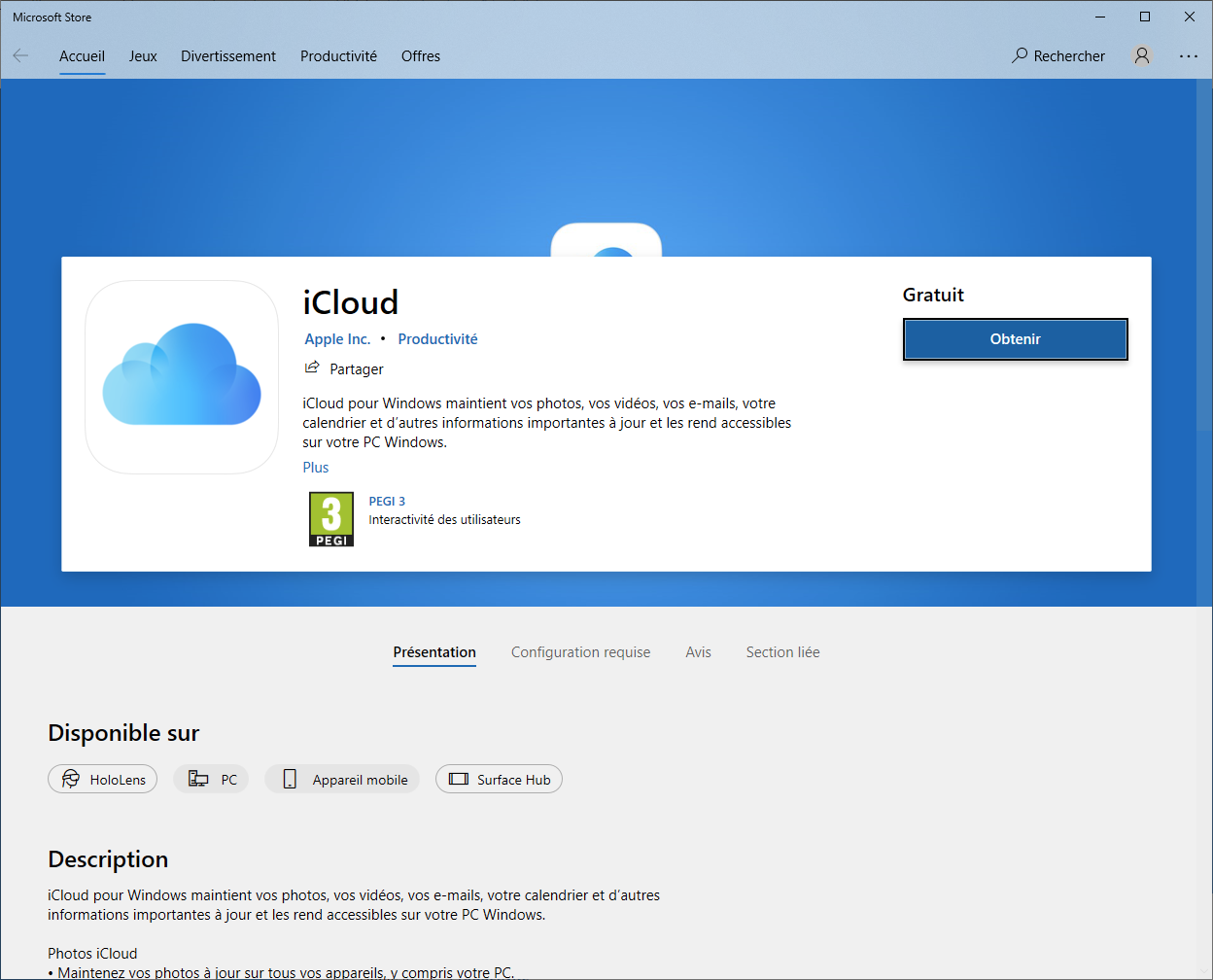Open the Divertissement tab
1213x980 pixels.
228,55
